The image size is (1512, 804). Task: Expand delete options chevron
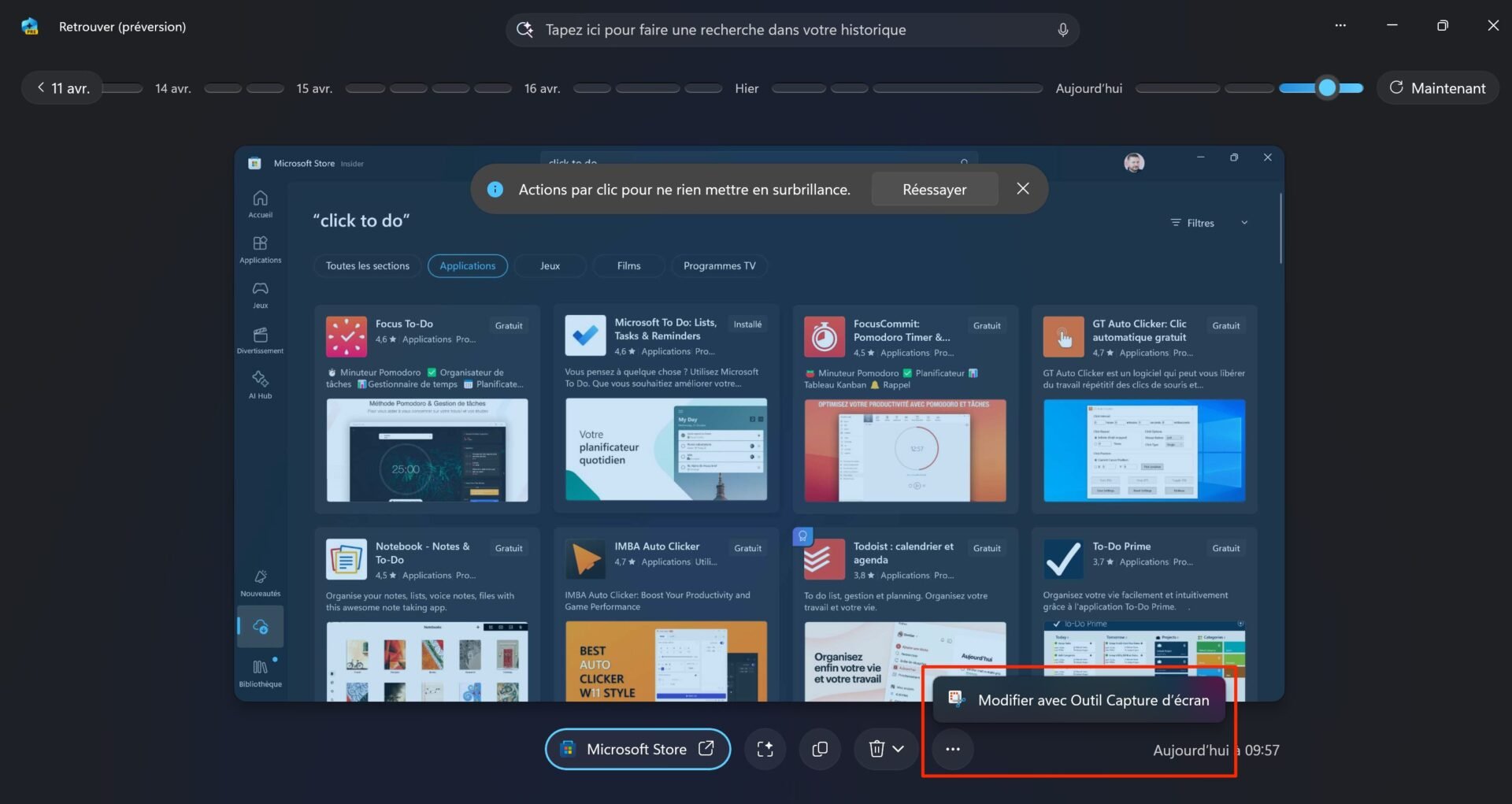(x=899, y=749)
